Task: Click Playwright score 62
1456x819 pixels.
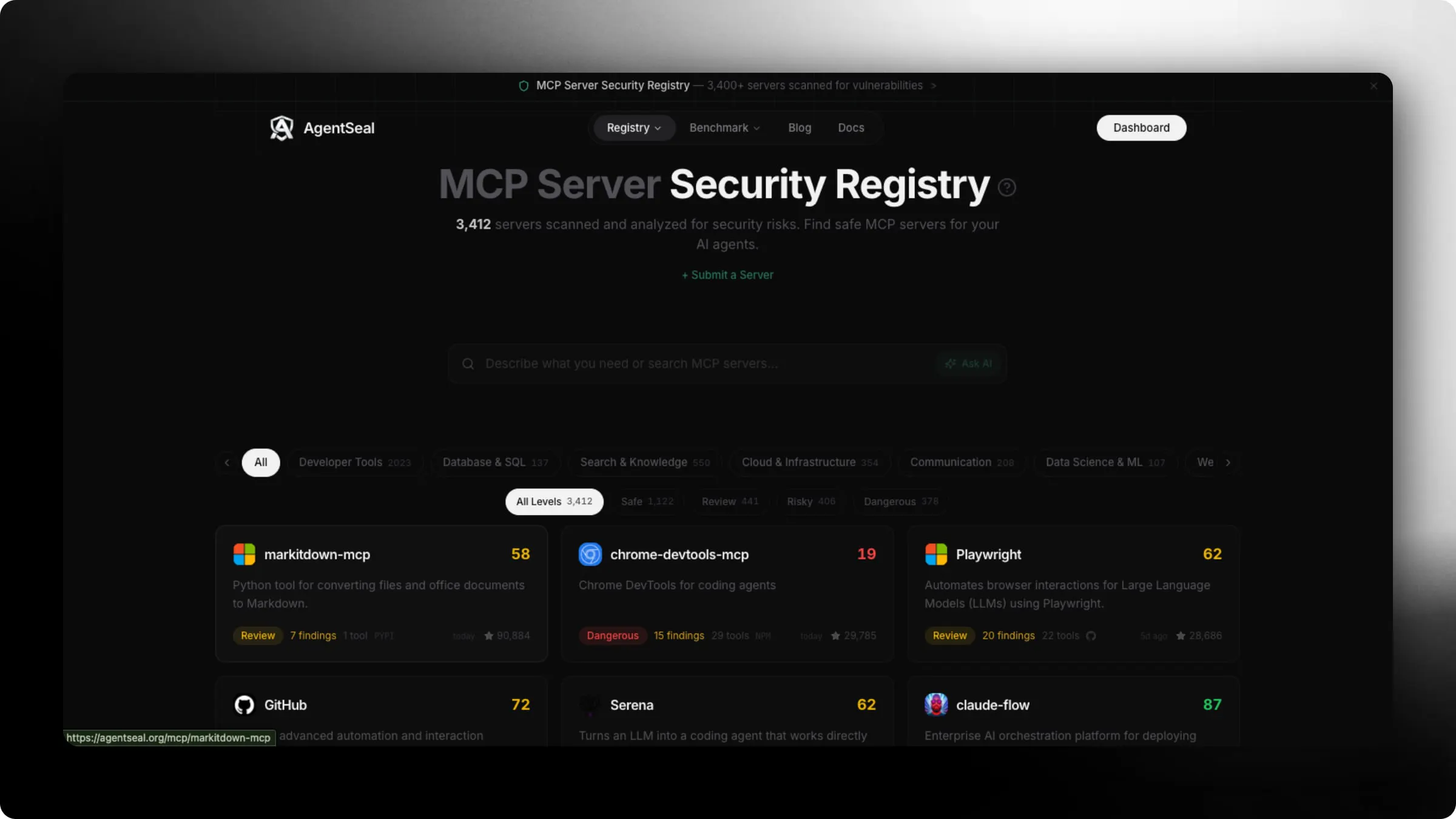Action: tap(1212, 554)
